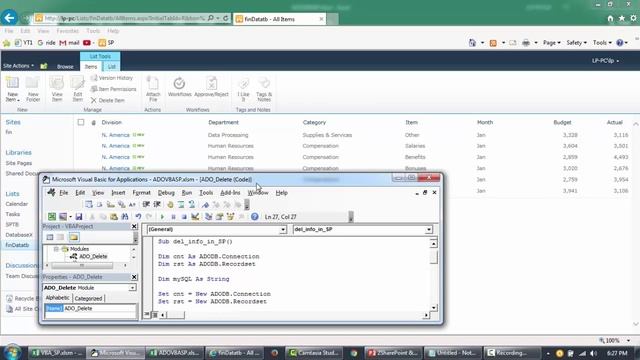This screenshot has width=640, height=360.
Task: Select the Categorized properties tab
Action: 89,298
